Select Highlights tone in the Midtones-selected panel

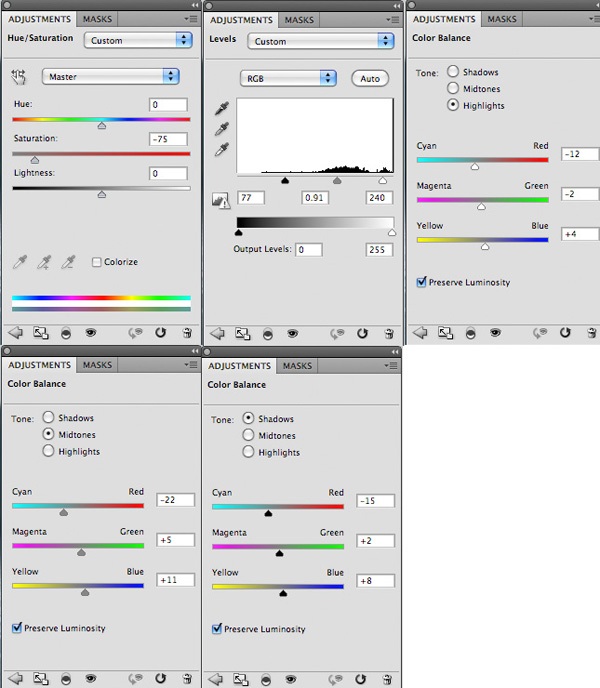48,451
